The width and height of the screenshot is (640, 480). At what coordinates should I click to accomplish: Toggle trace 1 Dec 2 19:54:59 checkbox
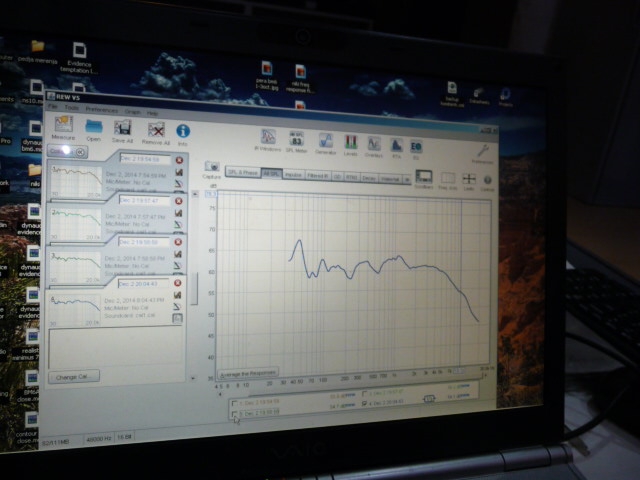pos(234,403)
